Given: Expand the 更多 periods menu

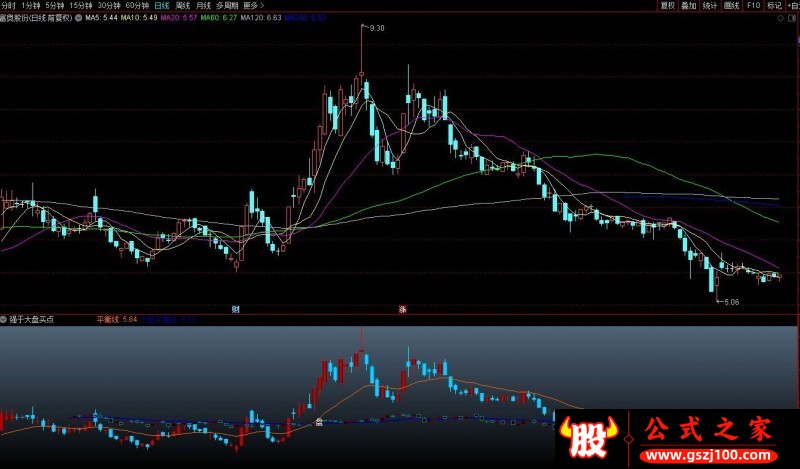Looking at the screenshot, I should (254, 5).
